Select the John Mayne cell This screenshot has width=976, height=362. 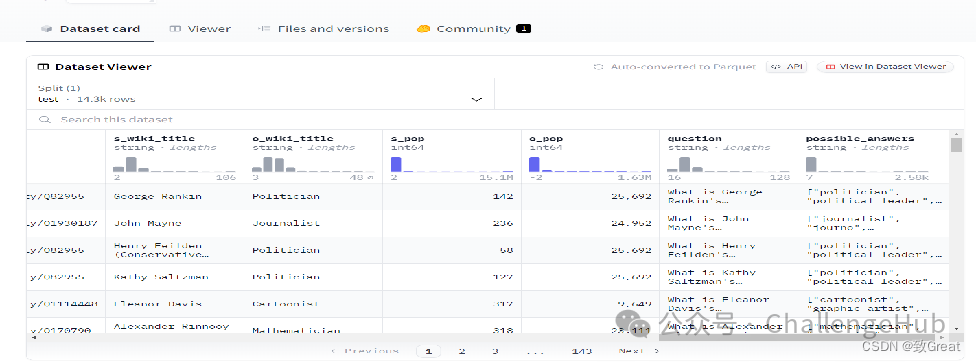pyautogui.click(x=175, y=223)
